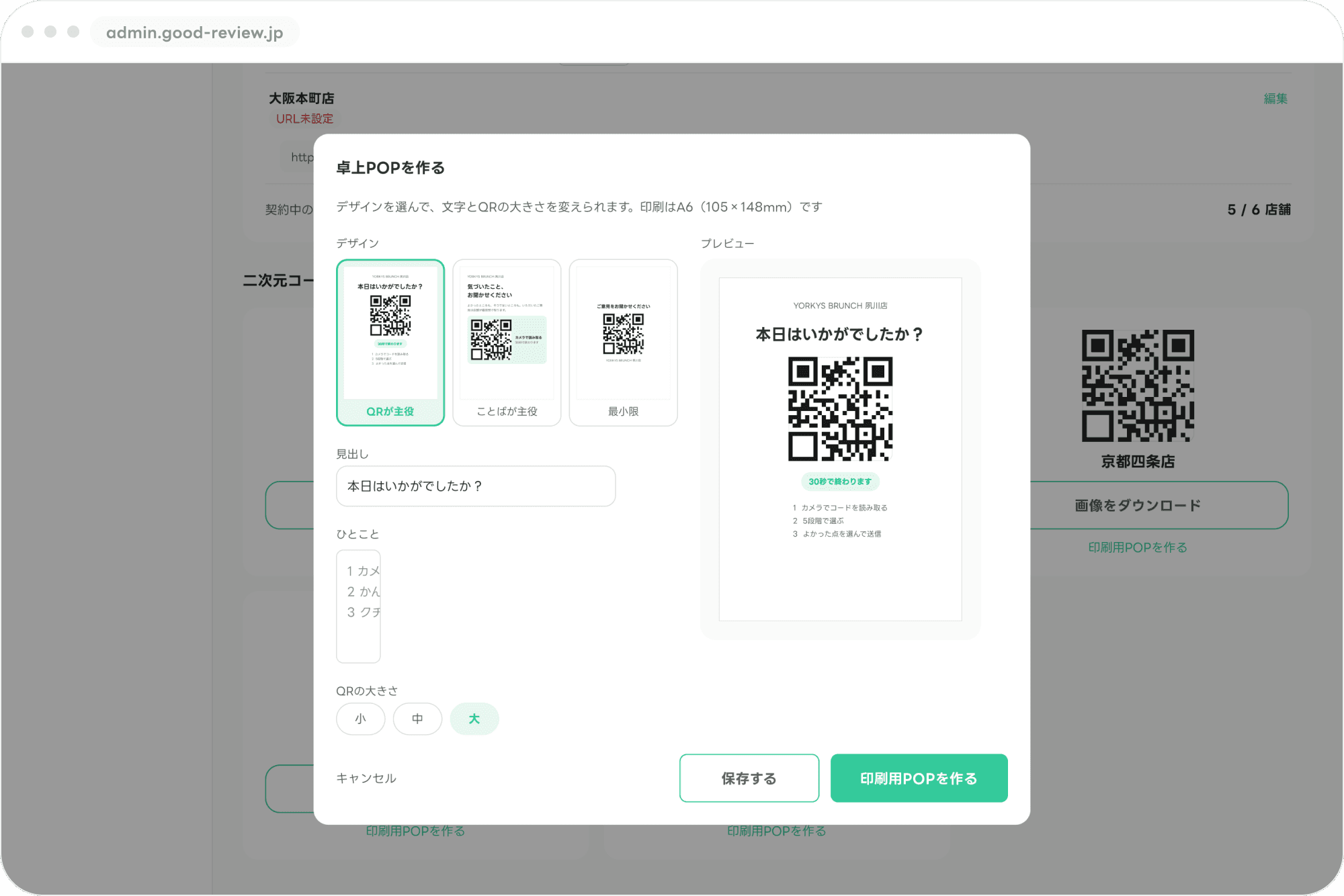The height and width of the screenshot is (896, 1344).
Task: Click the URL未設定 warning label
Action: point(304,119)
